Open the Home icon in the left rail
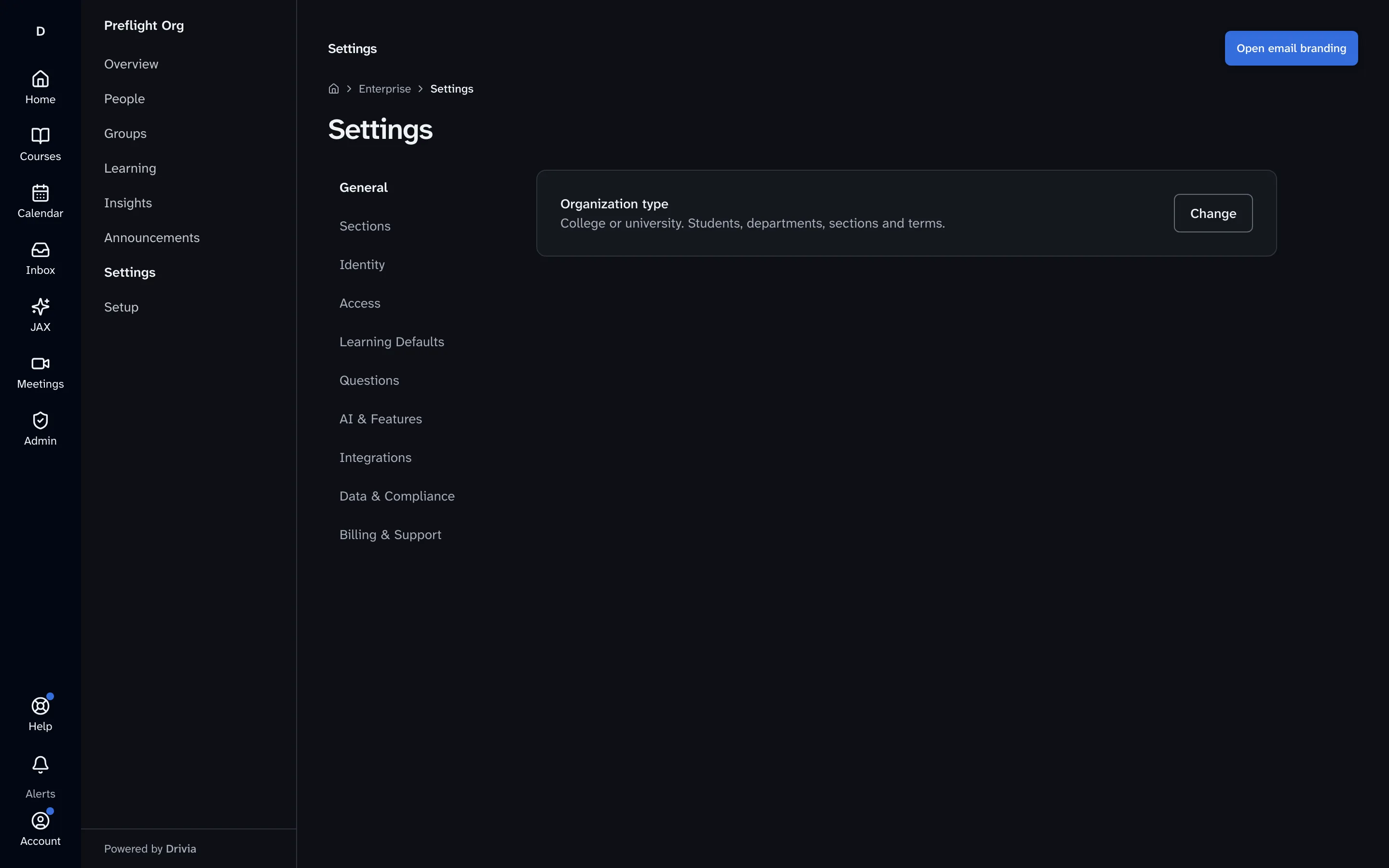 [40, 79]
